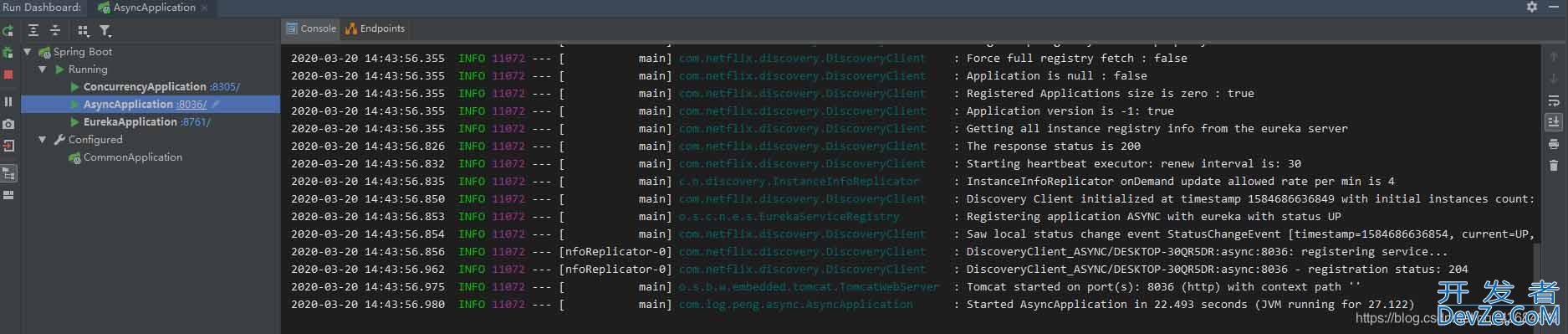
Task: Hide the Run Dashboard panel
Action: [x=1554, y=7]
